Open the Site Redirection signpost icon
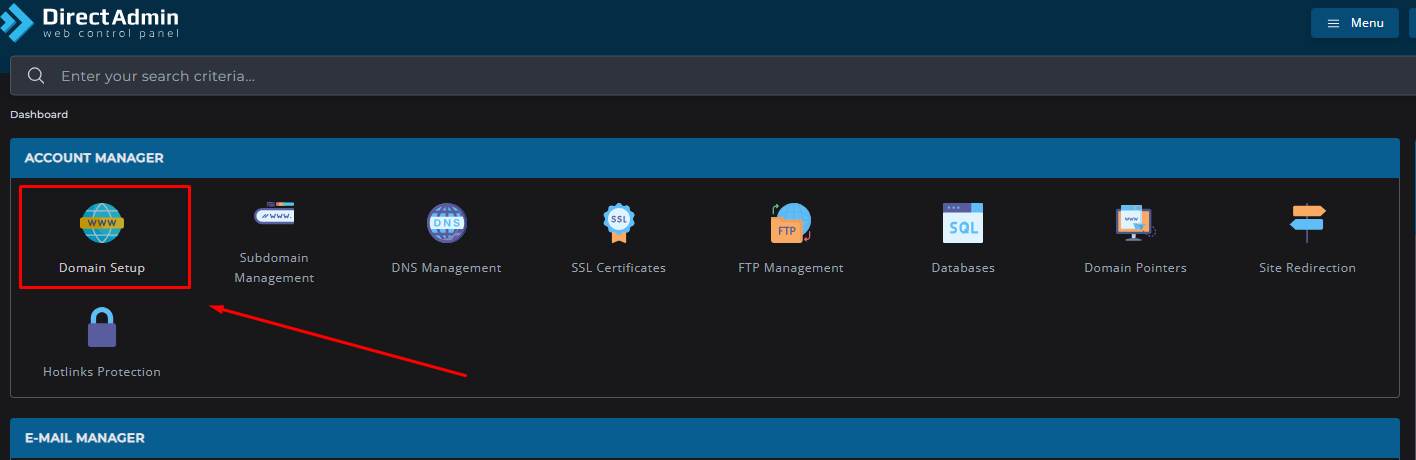Viewport: 1416px width, 460px height. [x=1307, y=223]
